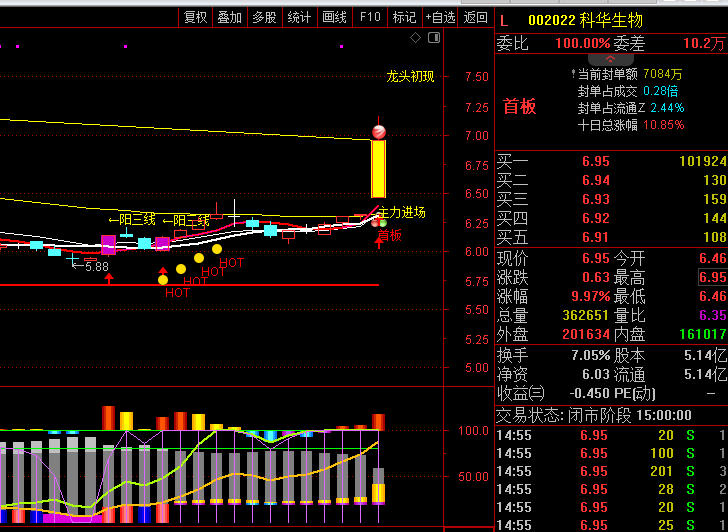Click 返回 to go back
Viewport: 728px width, 532px height.
pyautogui.click(x=476, y=17)
